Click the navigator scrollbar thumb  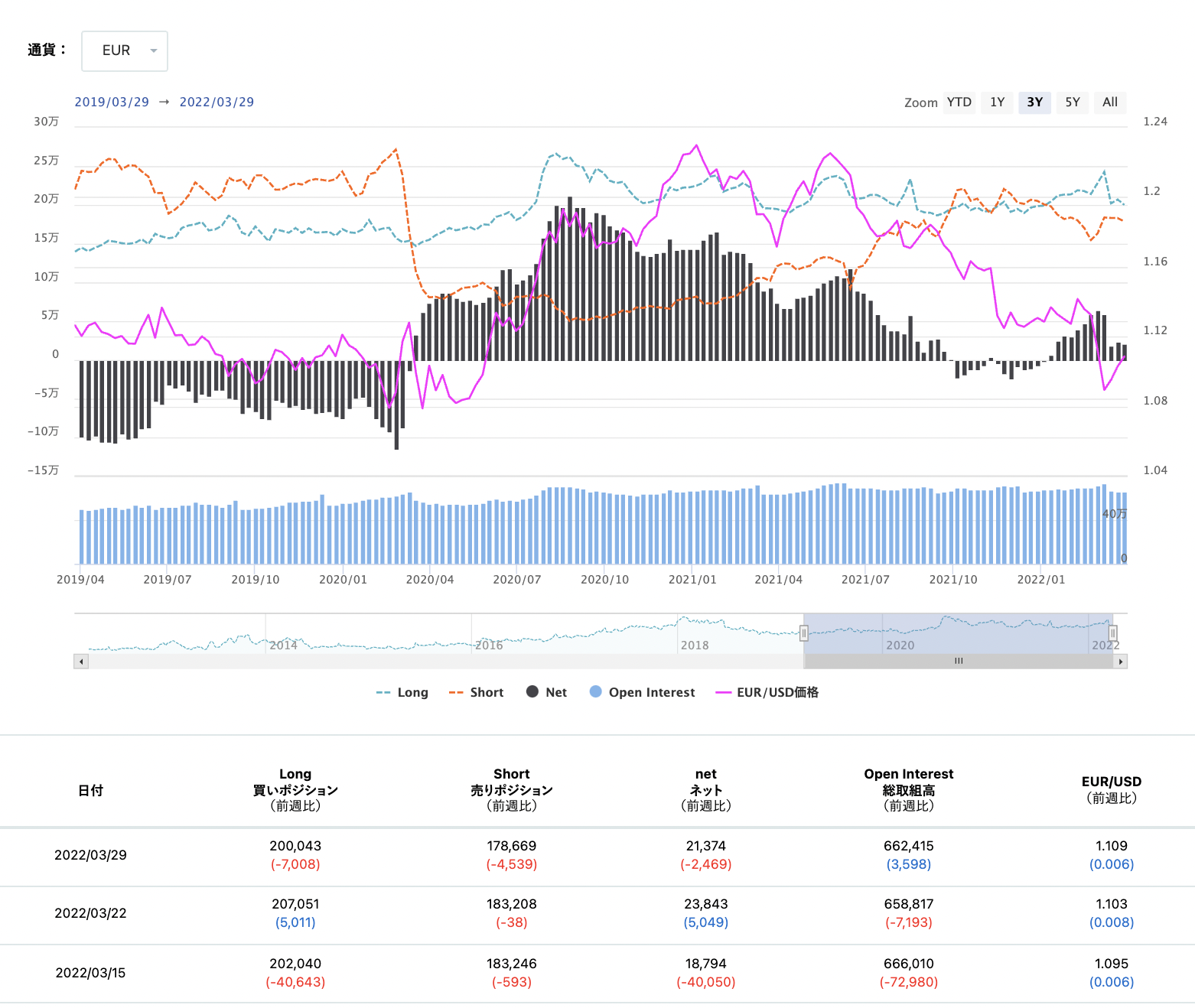[x=959, y=661]
